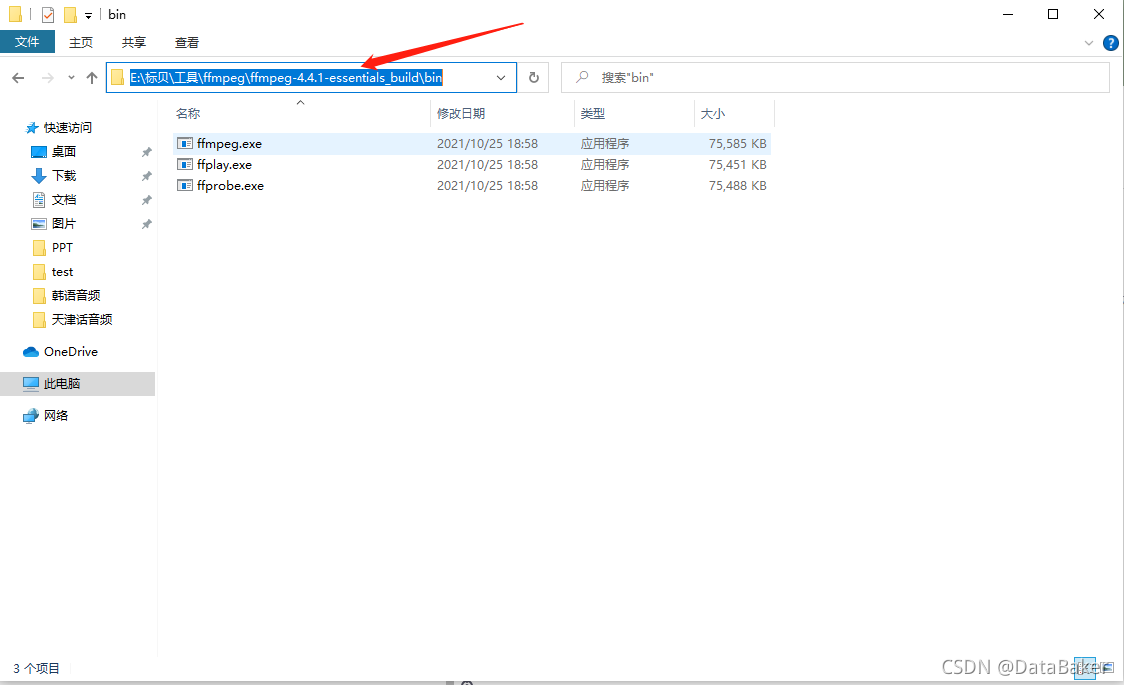
Task: Click the pin icon beside 桌面
Action: tap(147, 152)
